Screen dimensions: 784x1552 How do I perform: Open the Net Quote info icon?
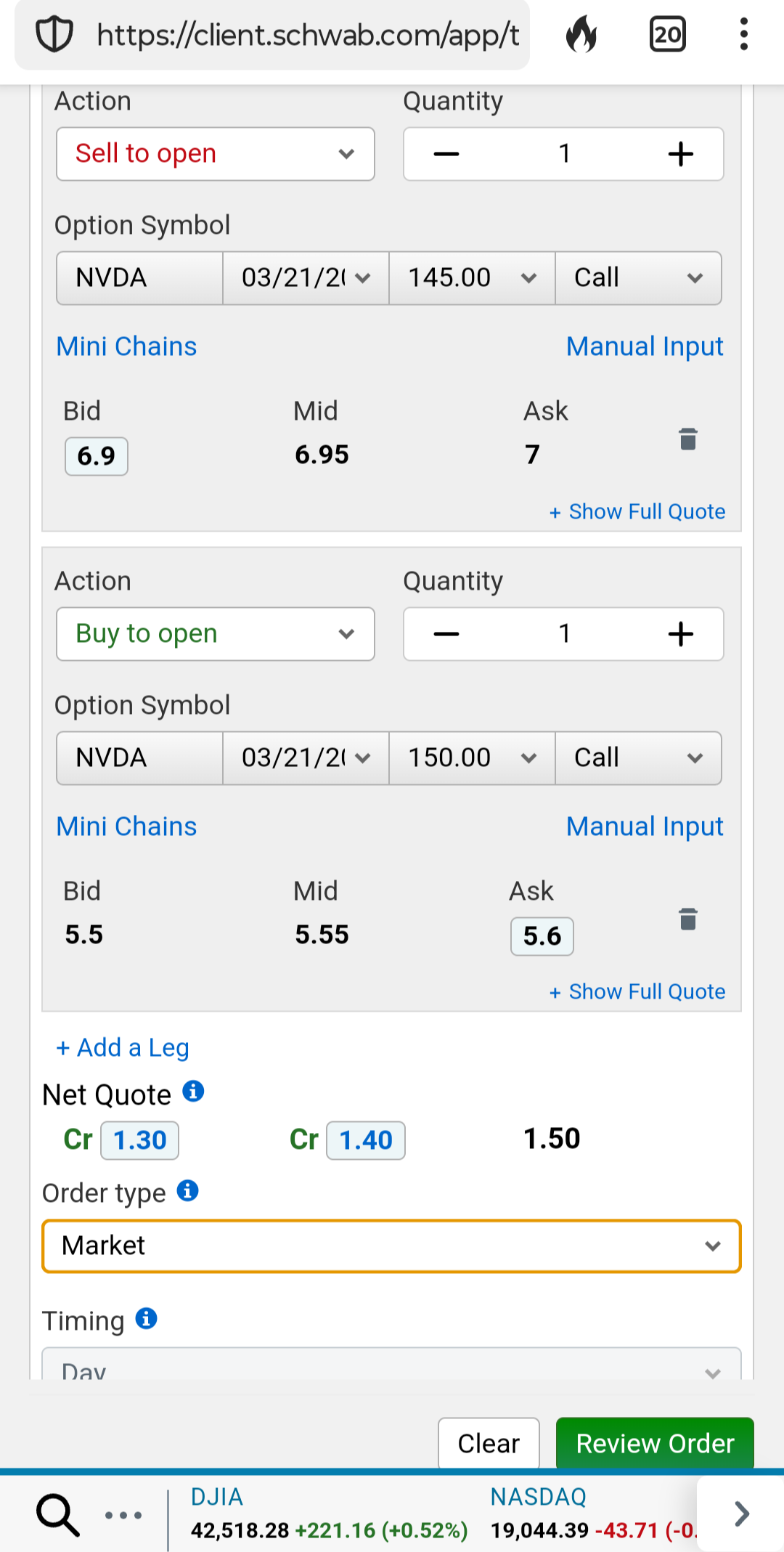(x=193, y=1091)
